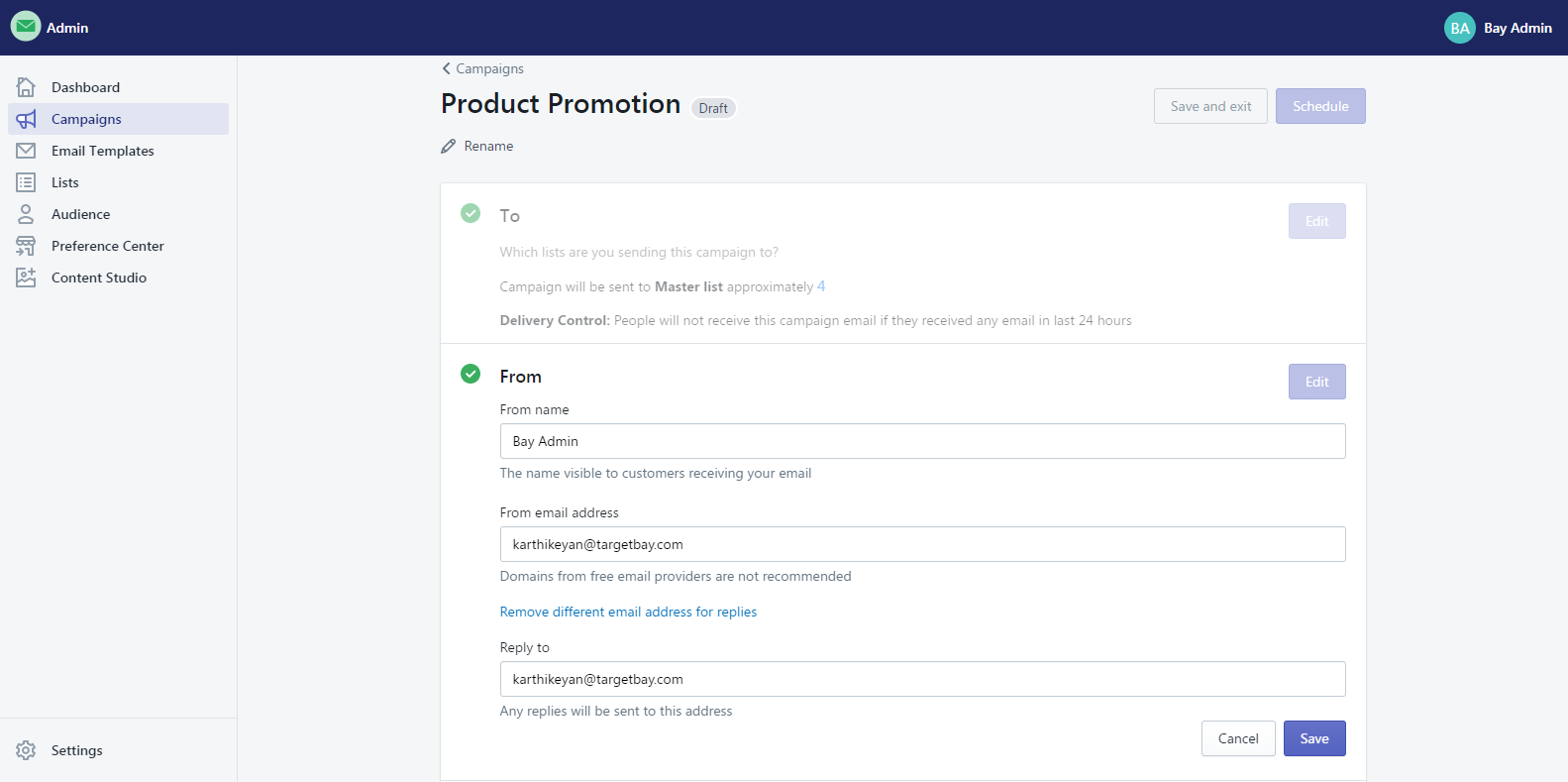Click the Dashboard house icon
This screenshot has width=1568, height=782.
pyautogui.click(x=26, y=87)
